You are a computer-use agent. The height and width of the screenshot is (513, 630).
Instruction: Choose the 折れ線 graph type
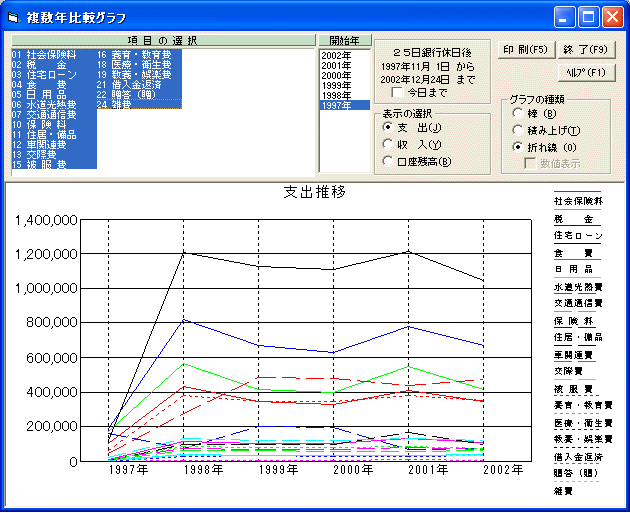[517, 147]
